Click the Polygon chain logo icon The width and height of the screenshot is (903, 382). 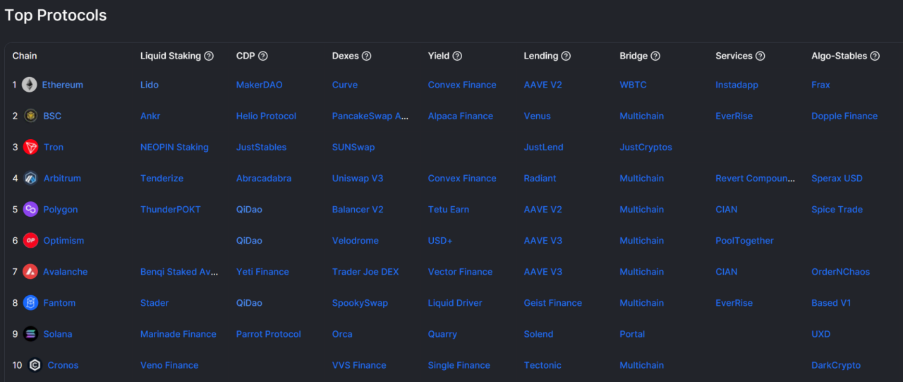[x=31, y=209]
